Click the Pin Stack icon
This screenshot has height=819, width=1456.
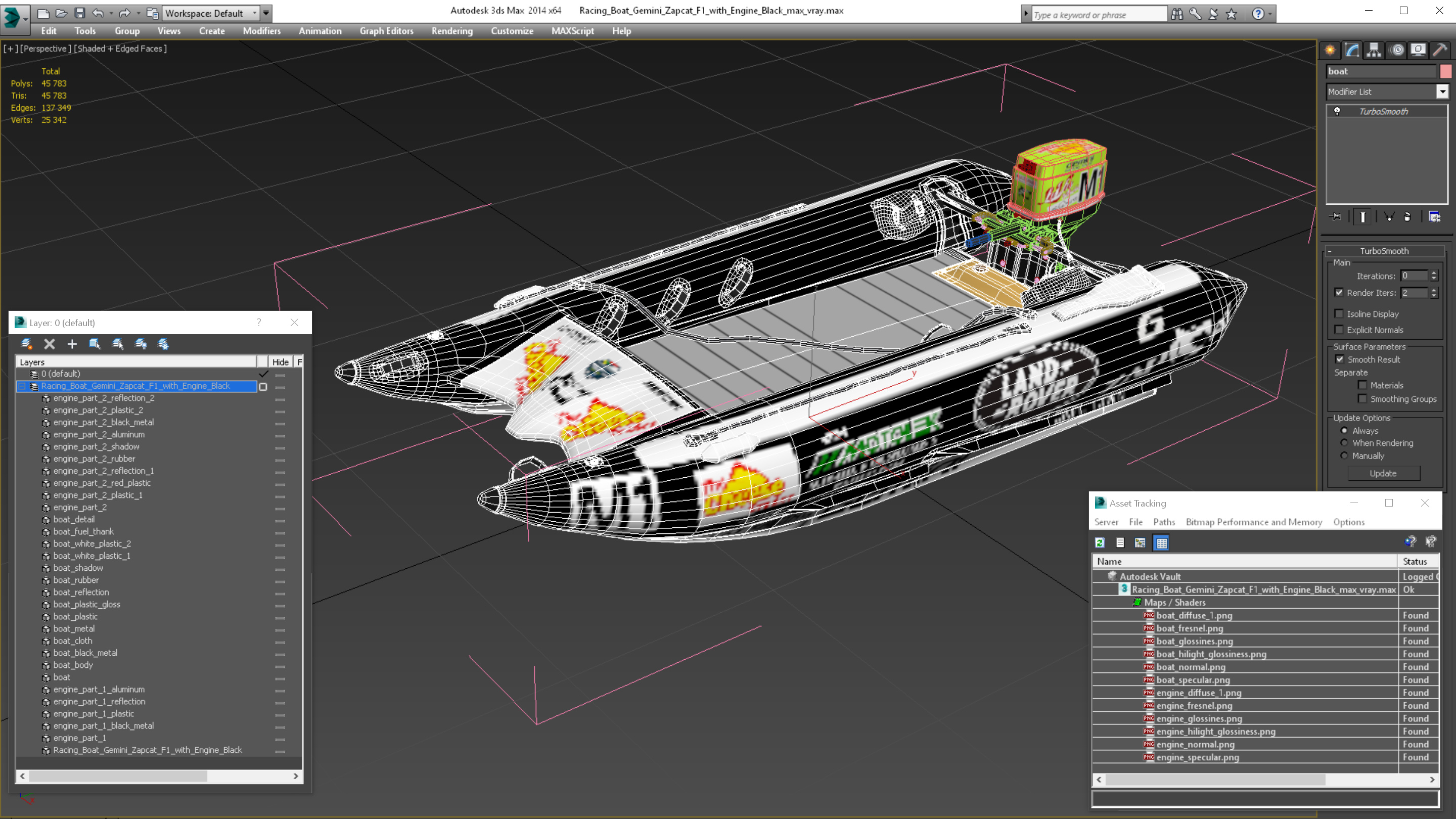point(1336,216)
